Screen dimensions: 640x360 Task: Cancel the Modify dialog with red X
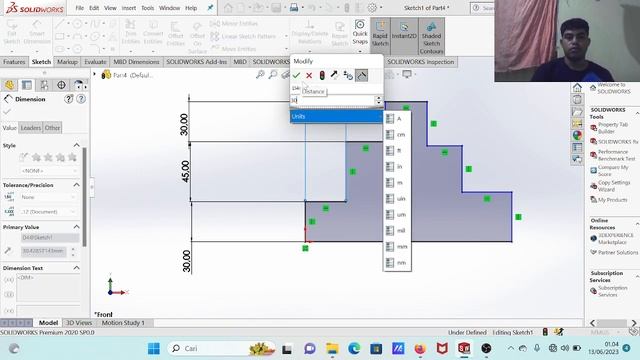[x=309, y=75]
